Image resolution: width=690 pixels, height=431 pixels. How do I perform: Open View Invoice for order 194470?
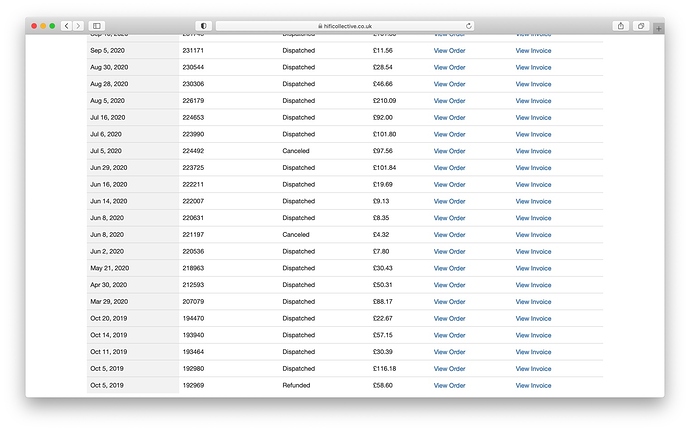coord(533,318)
